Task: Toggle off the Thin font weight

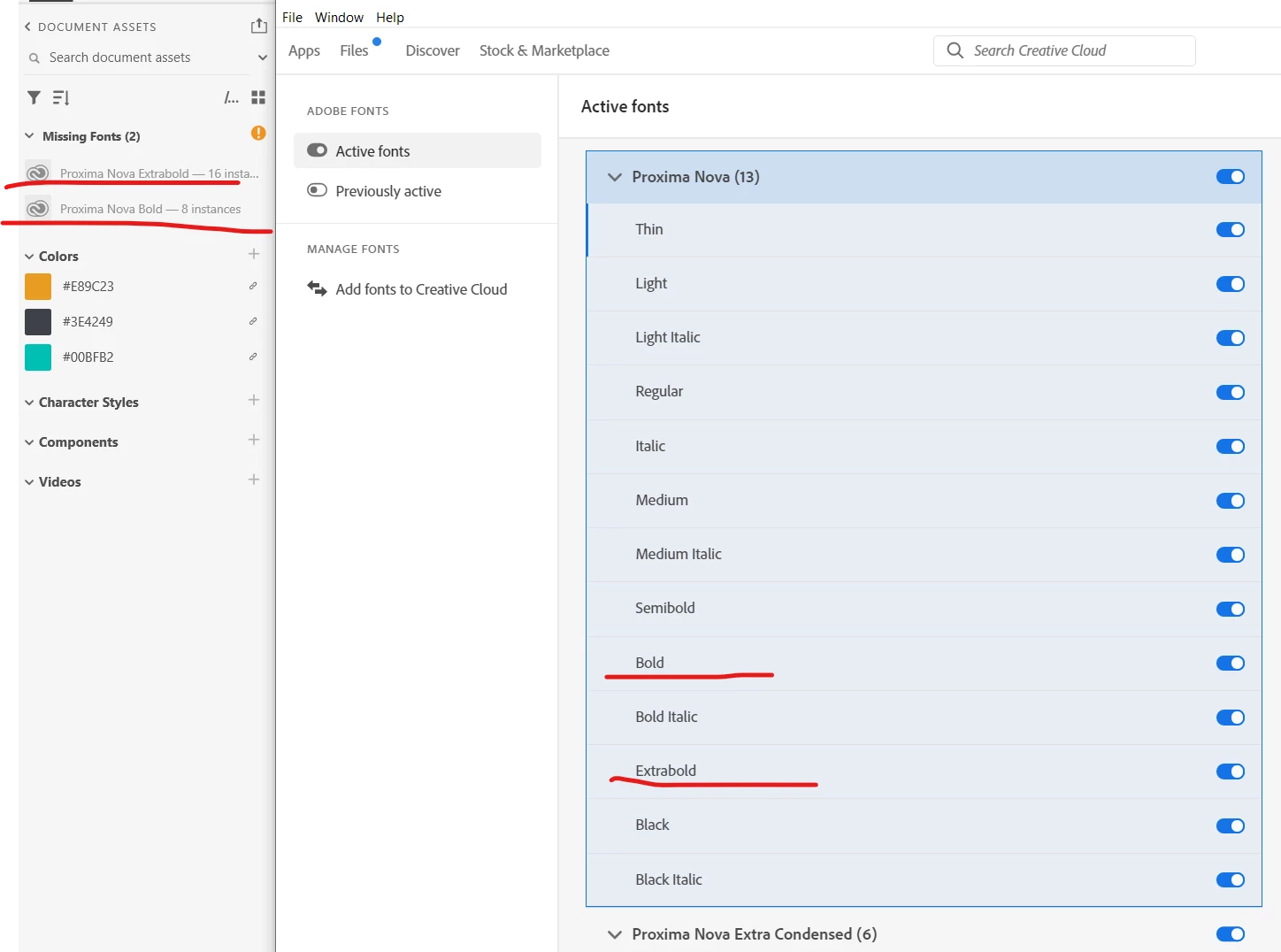Action: 1231,230
